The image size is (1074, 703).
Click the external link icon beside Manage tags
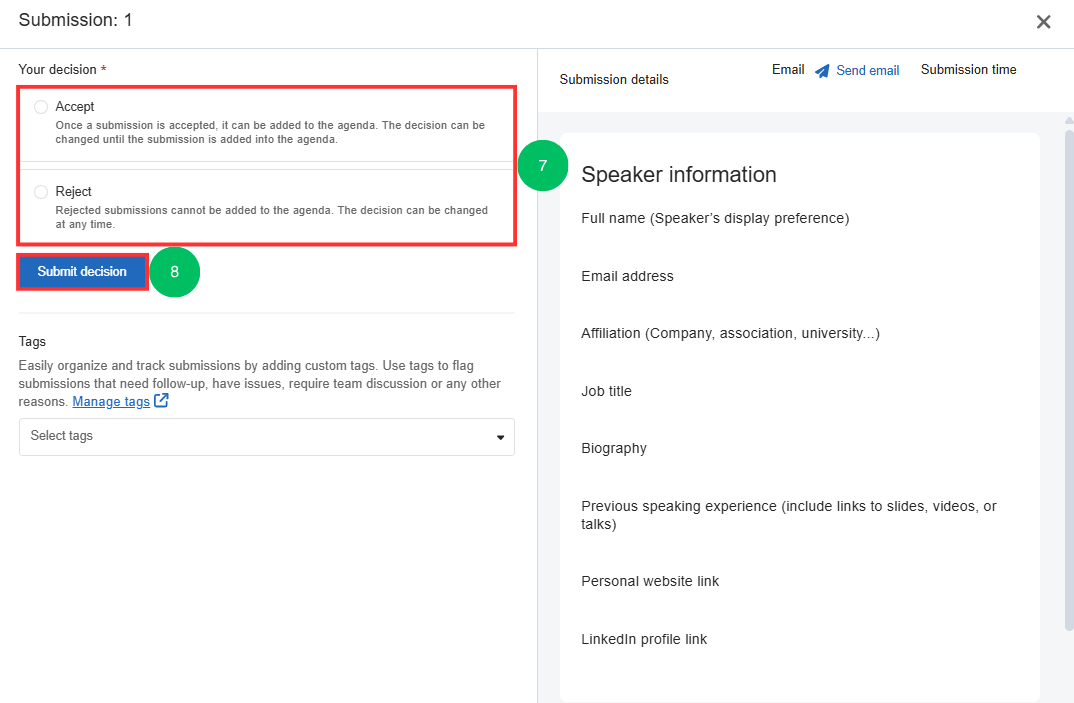(161, 401)
